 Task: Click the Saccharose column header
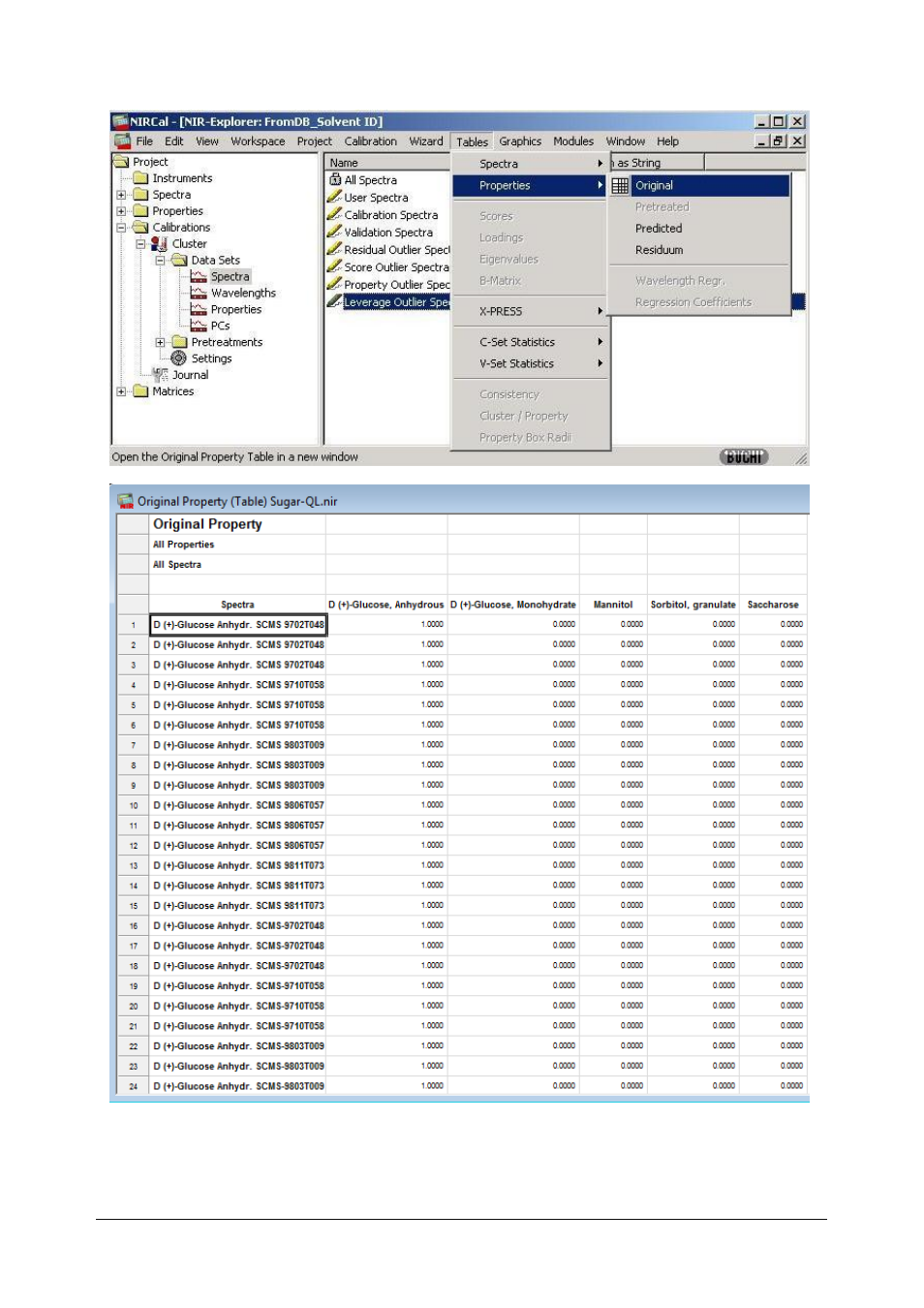coord(773,605)
